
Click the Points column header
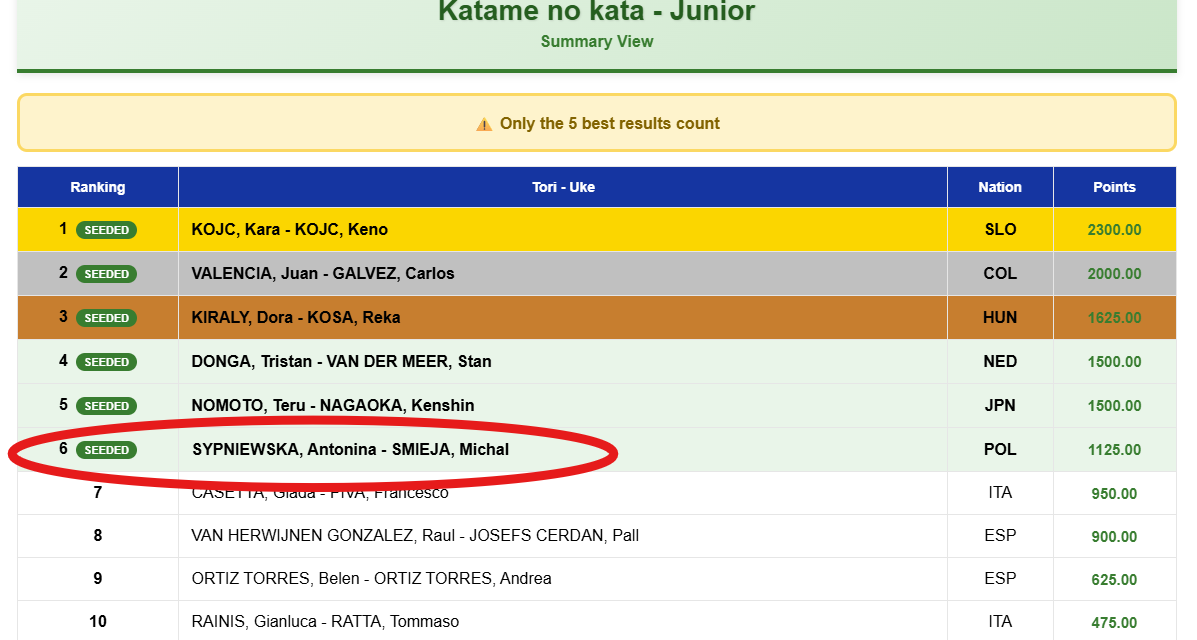(1114, 187)
